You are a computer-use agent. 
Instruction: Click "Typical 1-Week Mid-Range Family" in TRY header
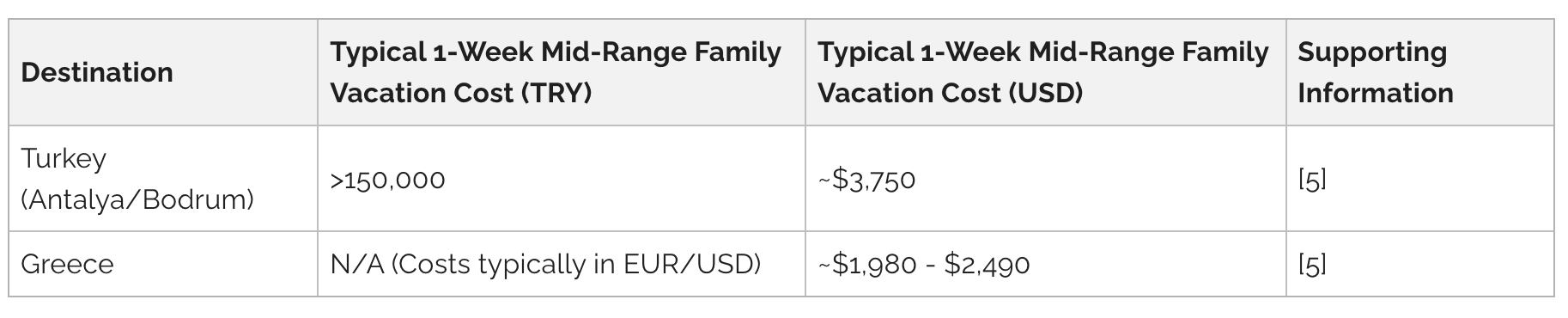(x=556, y=52)
